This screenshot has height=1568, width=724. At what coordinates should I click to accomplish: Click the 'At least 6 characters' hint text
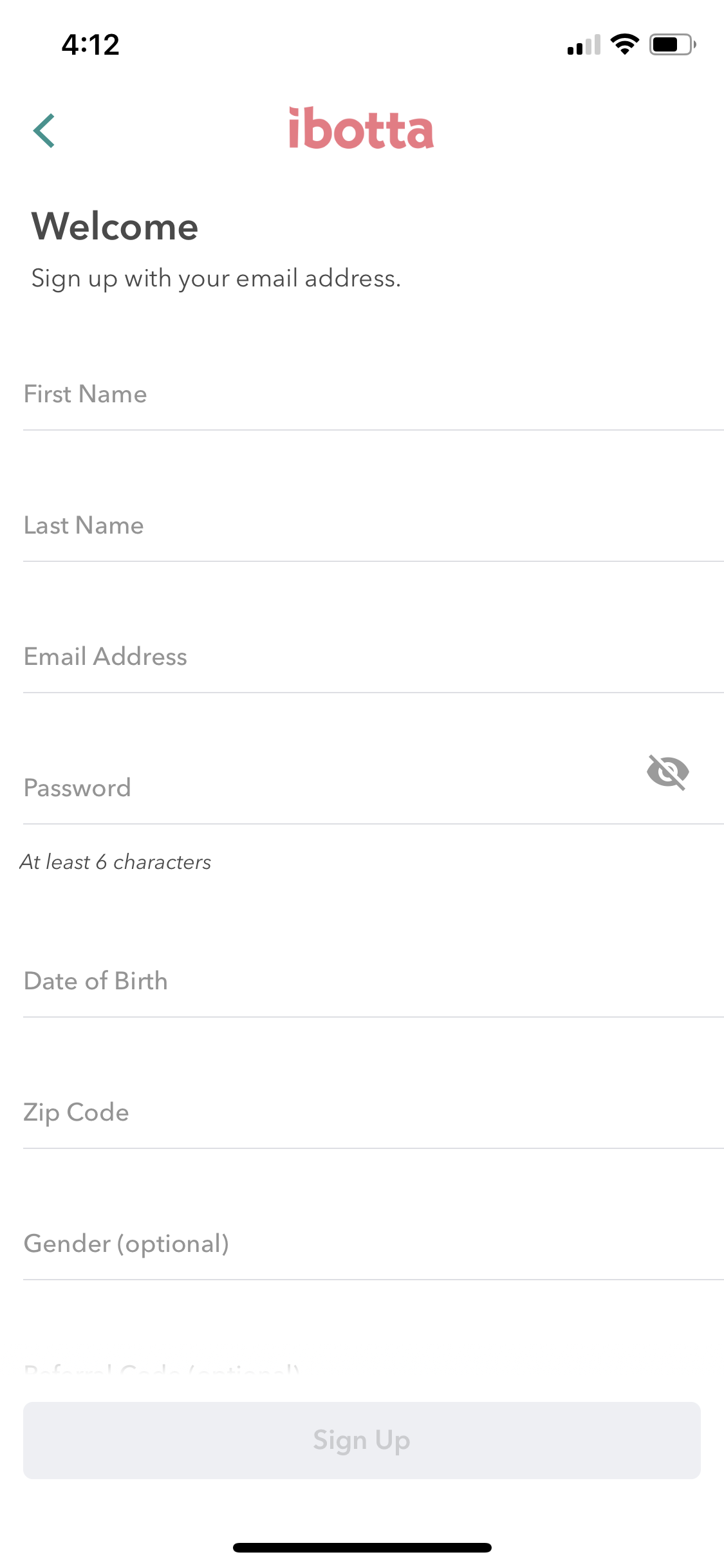point(116,862)
